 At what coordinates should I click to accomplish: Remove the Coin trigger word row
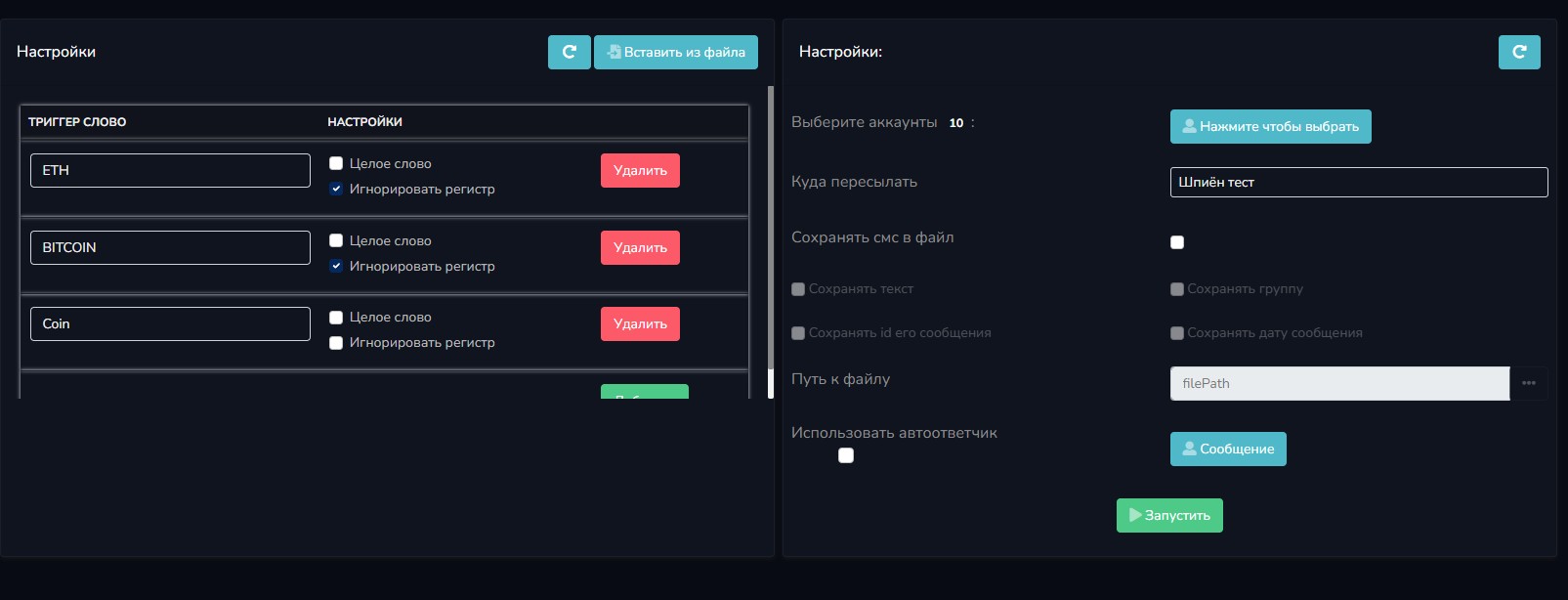640,323
